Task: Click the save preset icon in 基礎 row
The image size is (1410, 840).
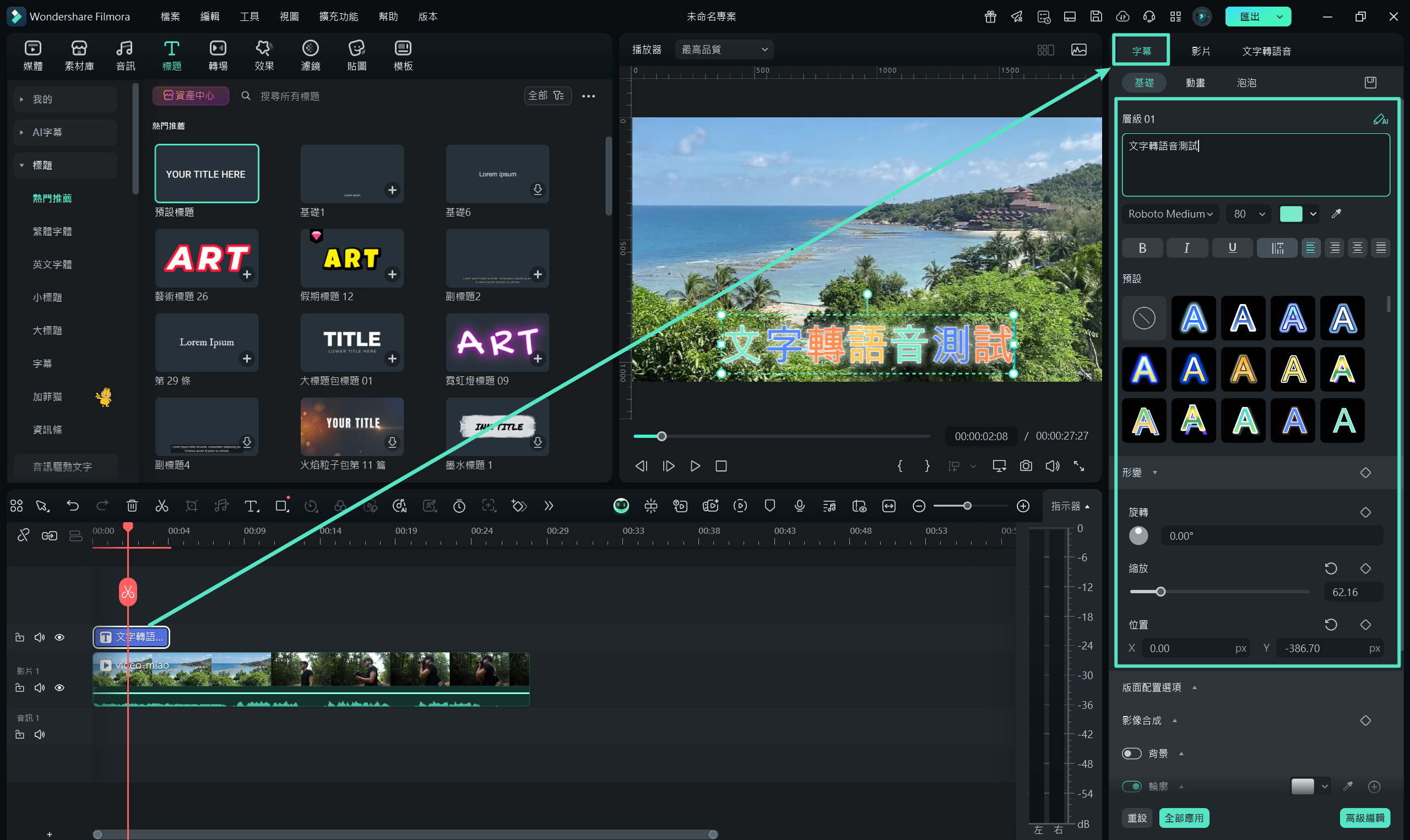Action: tap(1370, 83)
